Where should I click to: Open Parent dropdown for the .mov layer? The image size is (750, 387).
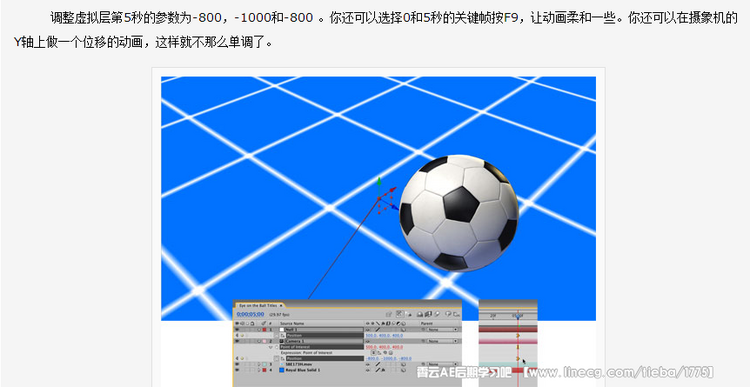pos(442,364)
